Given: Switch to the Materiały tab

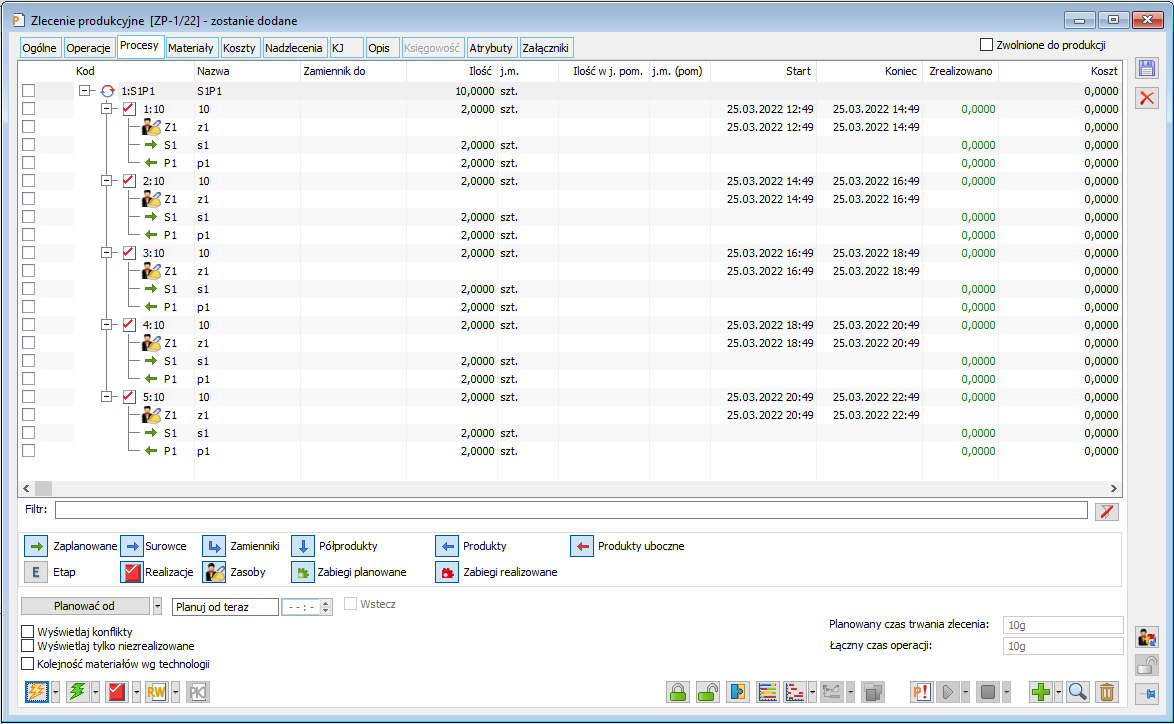Looking at the screenshot, I should (191, 48).
